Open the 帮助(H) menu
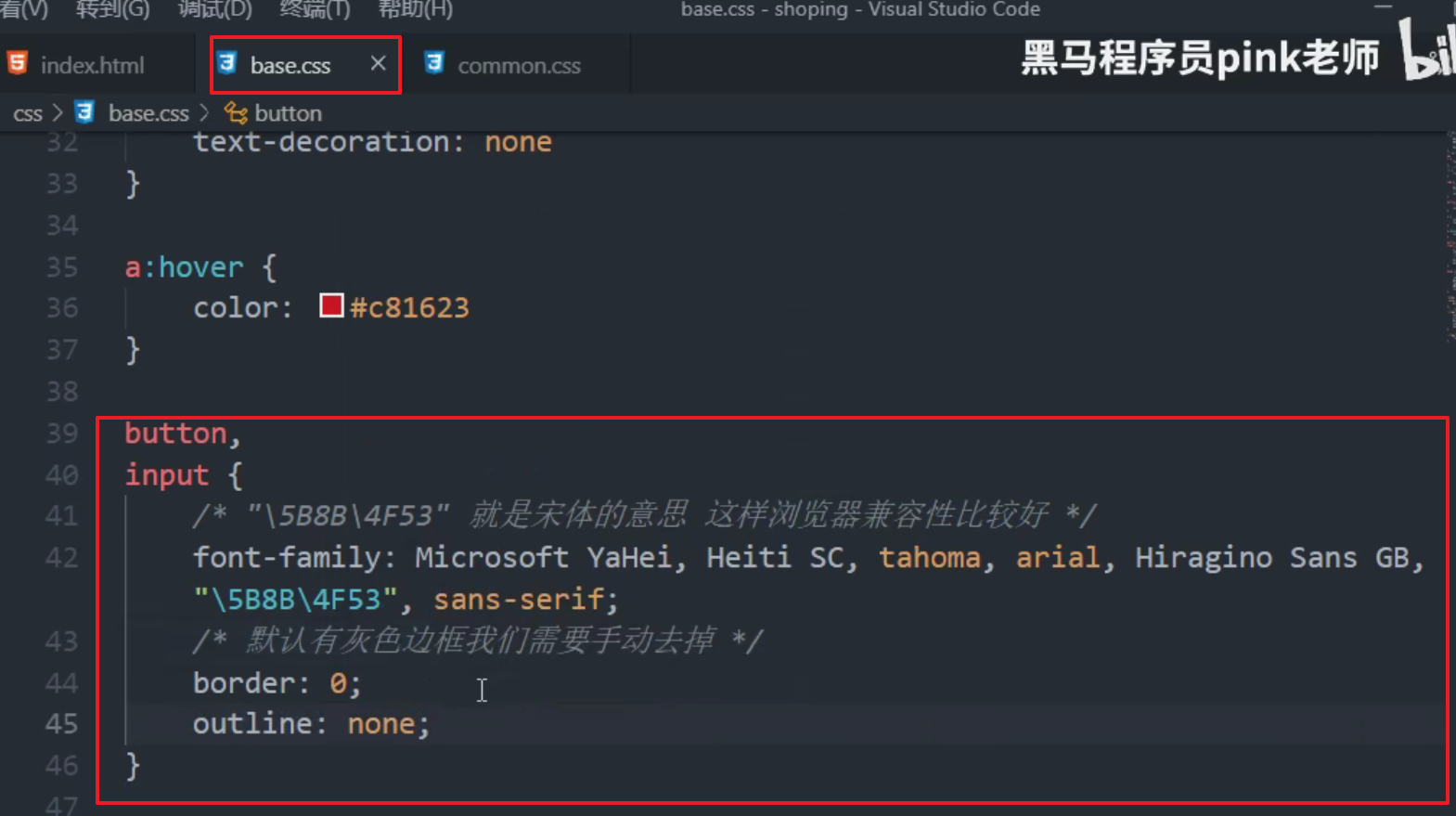 point(415,9)
